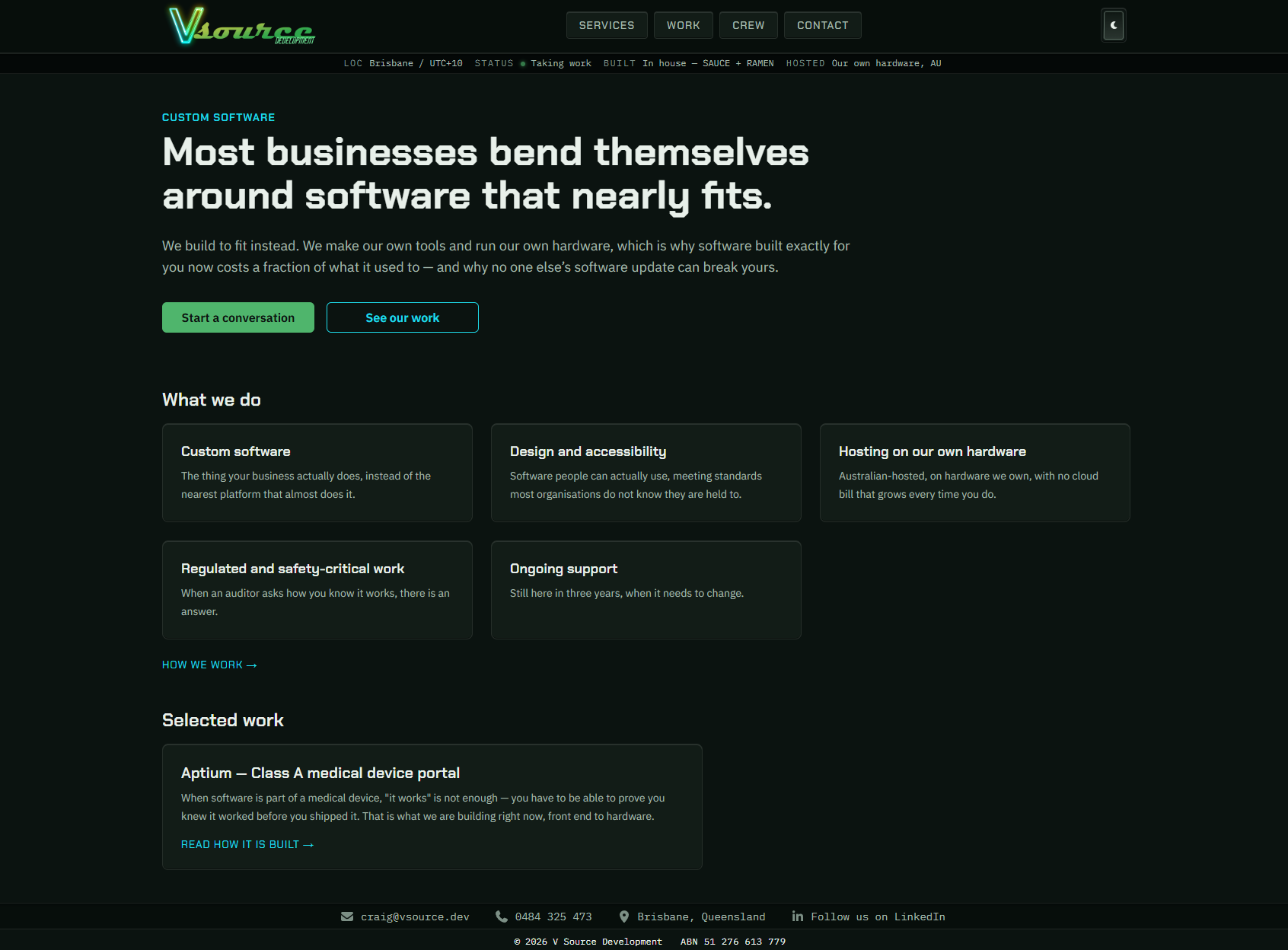Image resolution: width=1288 pixels, height=950 pixels.
Task: Open the Contact nav item
Action: tap(822, 25)
